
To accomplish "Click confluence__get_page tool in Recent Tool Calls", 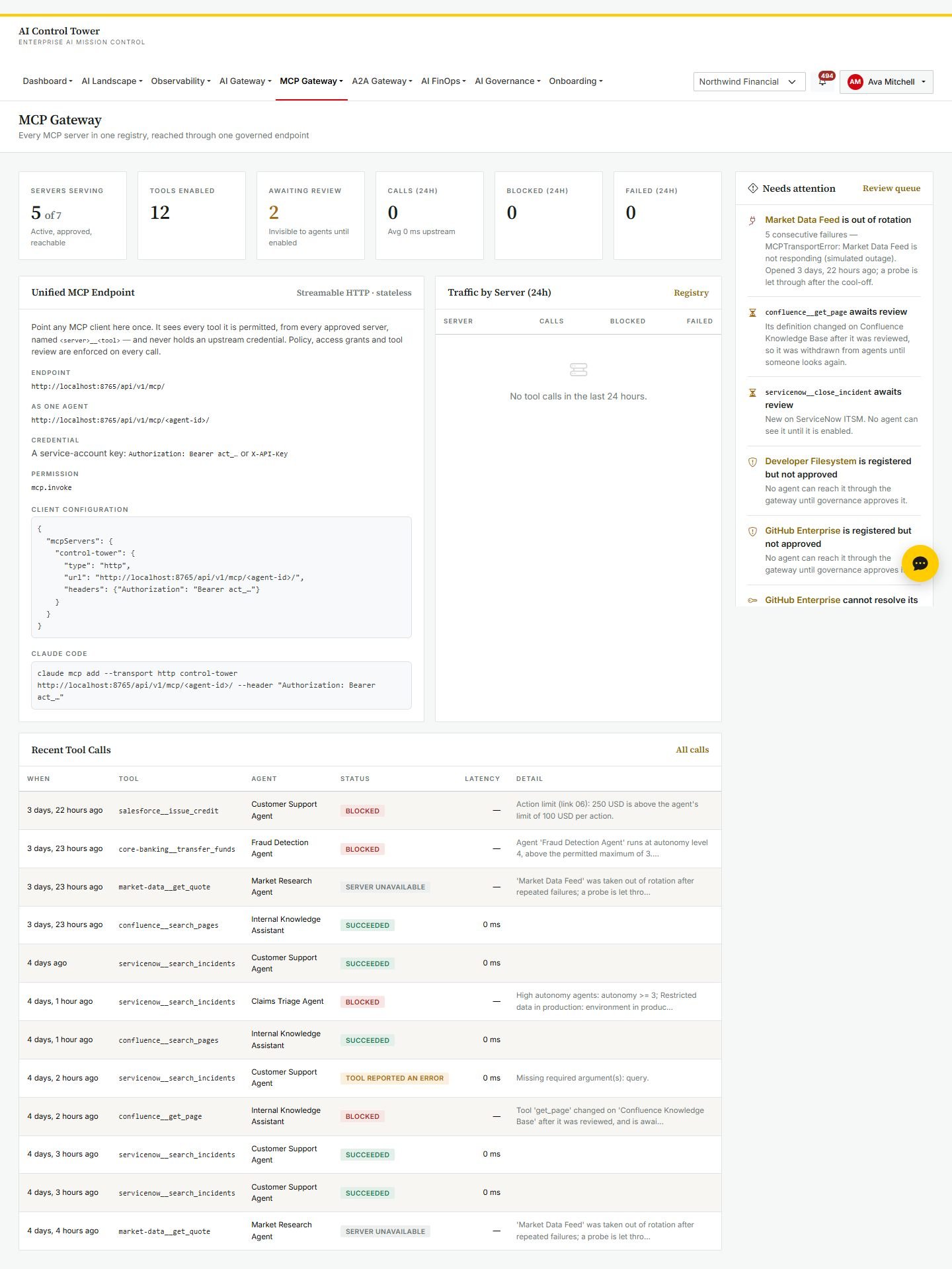I will (160, 1117).
